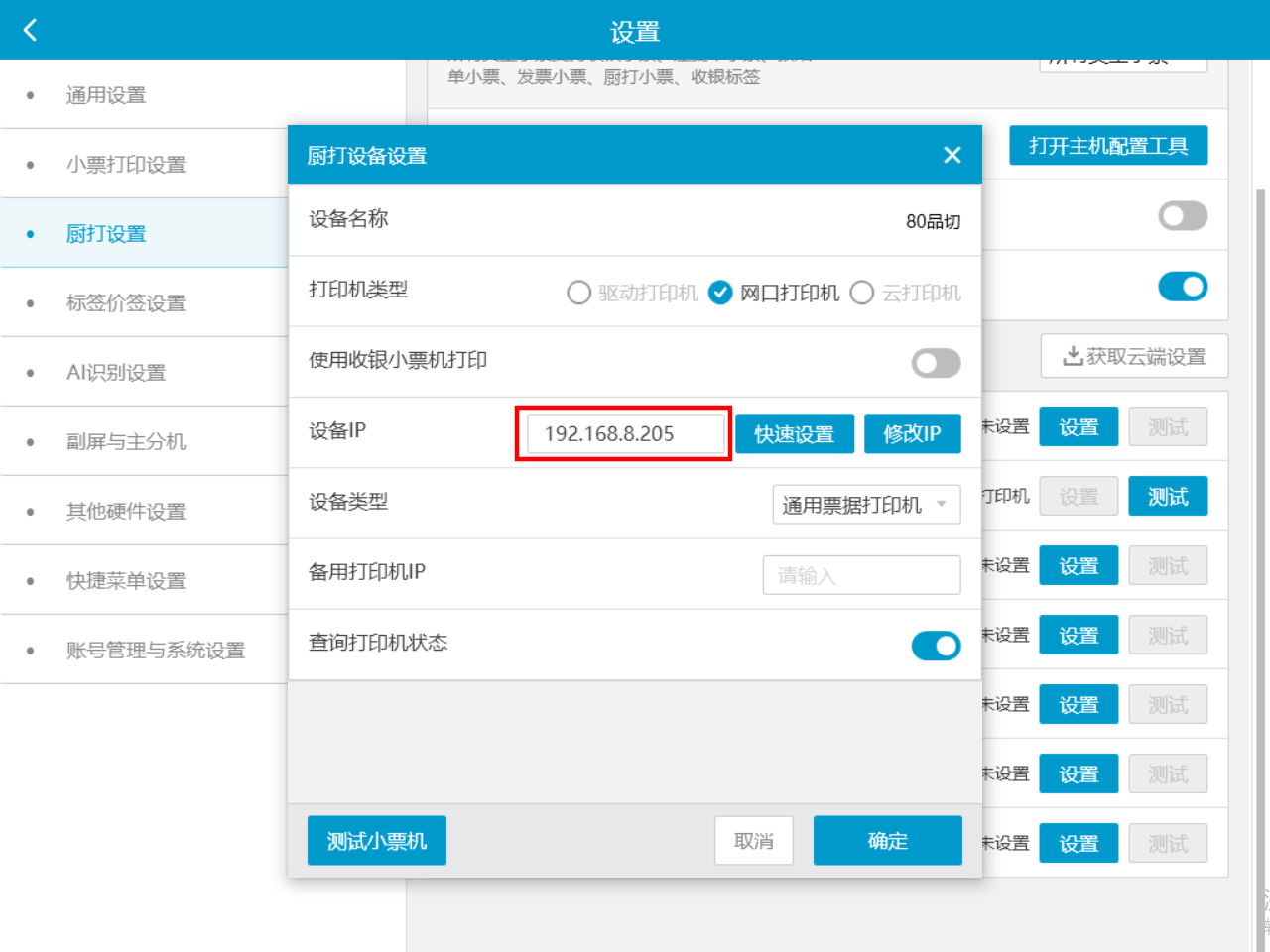Image resolution: width=1270 pixels, height=952 pixels.
Task: Click the 备用打印机IP input box
Action: pos(861,575)
